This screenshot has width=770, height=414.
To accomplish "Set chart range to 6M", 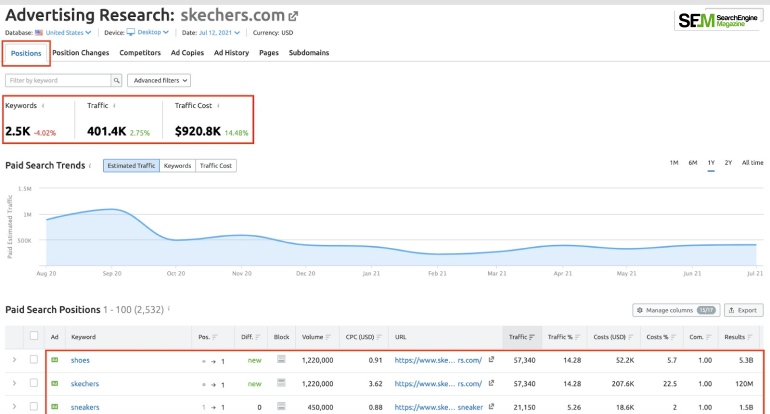I will click(x=692, y=163).
